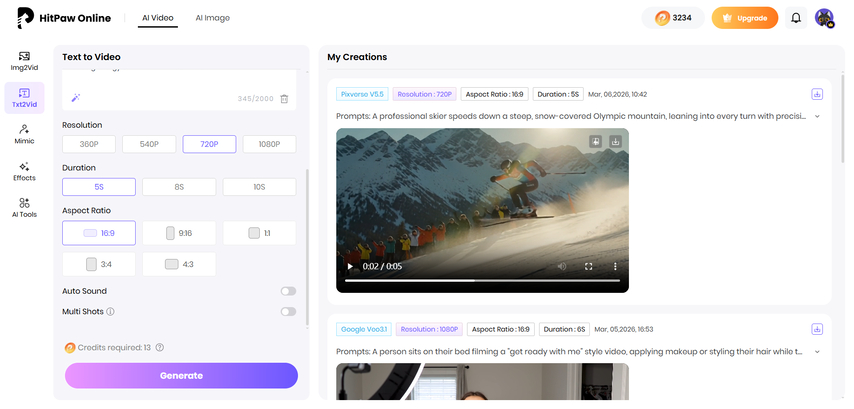Viewport: 854px width, 409px height.
Task: Open skier video more options menu
Action: tap(615, 266)
